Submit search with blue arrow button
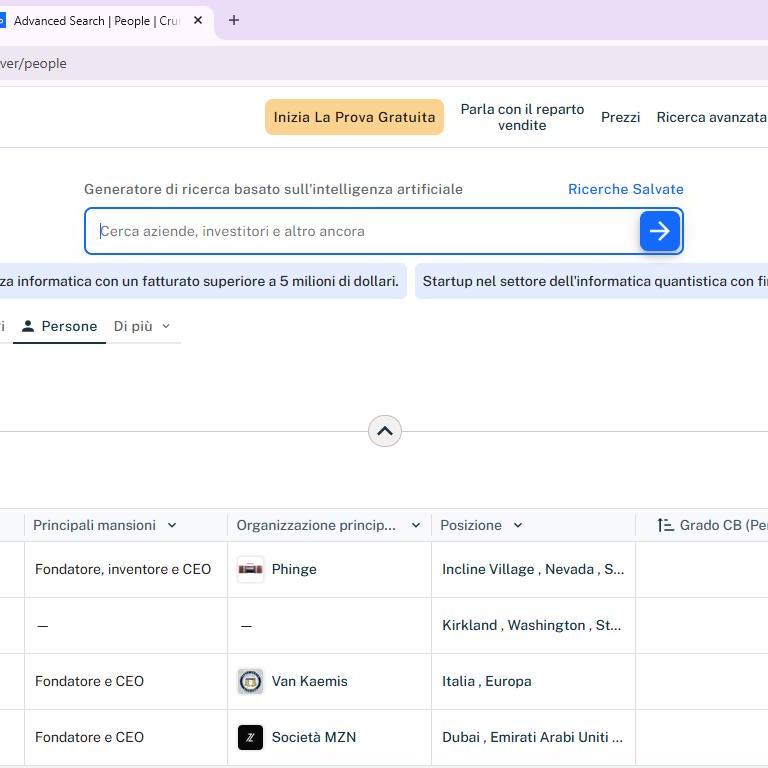Viewport: 768px width, 768px height. (659, 231)
